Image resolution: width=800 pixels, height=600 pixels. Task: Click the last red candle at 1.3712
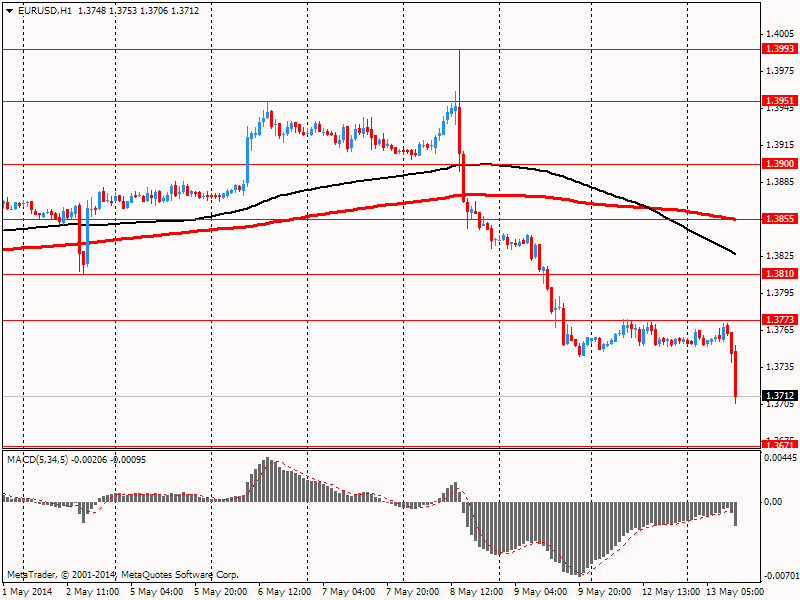pos(736,375)
